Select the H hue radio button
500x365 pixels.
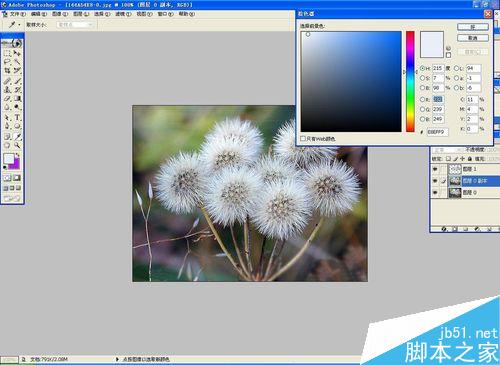(422, 68)
